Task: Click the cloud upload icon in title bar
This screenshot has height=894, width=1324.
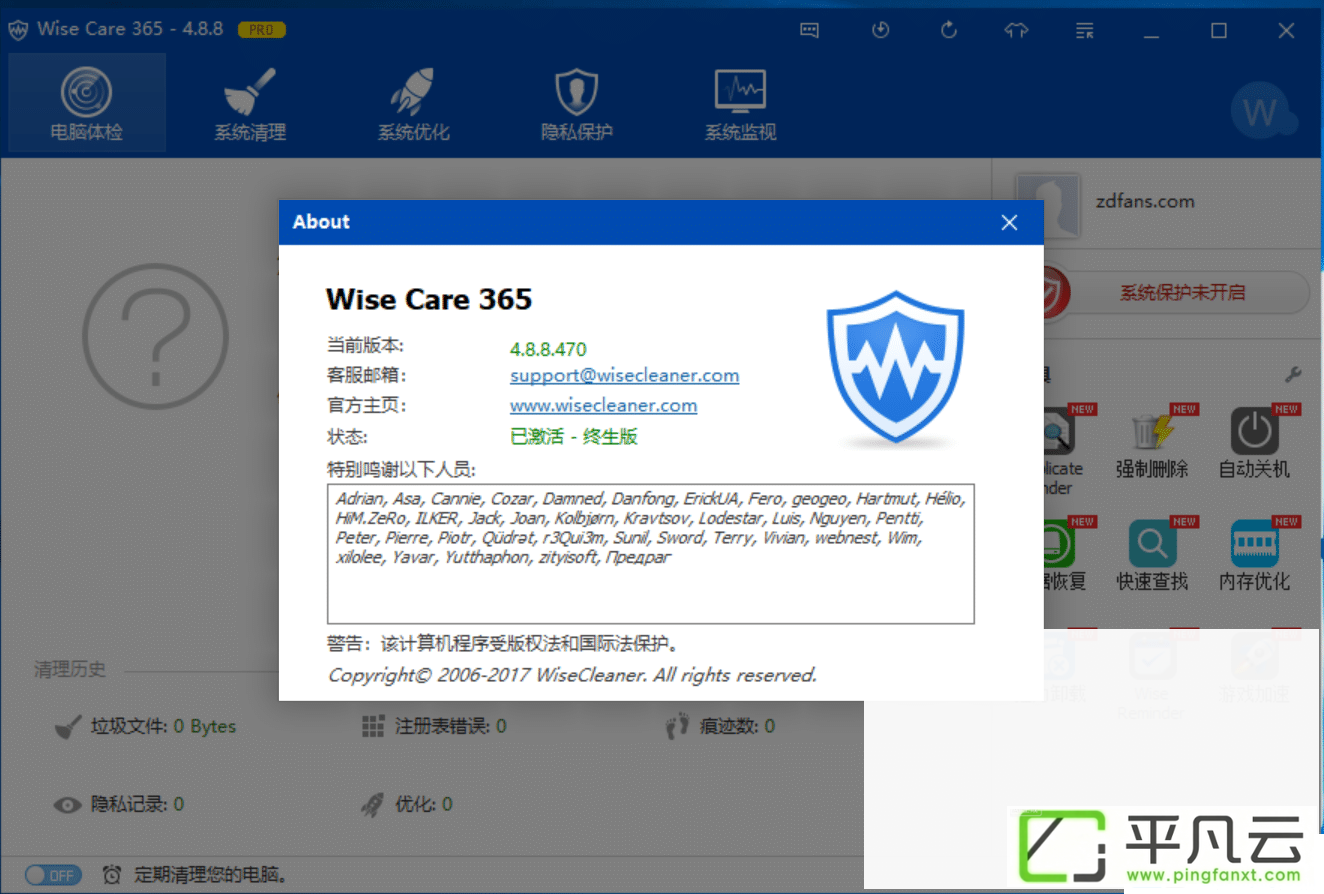Action: click(x=1016, y=30)
